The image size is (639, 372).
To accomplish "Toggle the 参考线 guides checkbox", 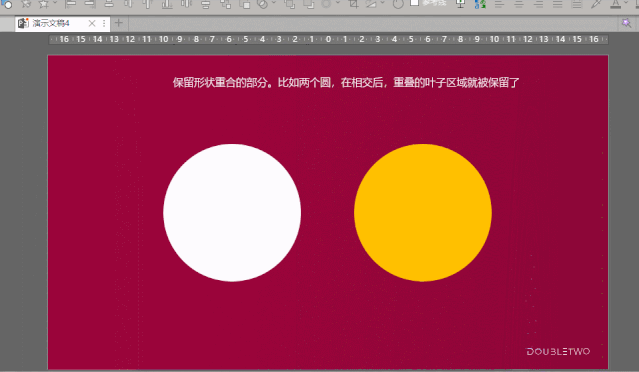I will tap(414, 3).
